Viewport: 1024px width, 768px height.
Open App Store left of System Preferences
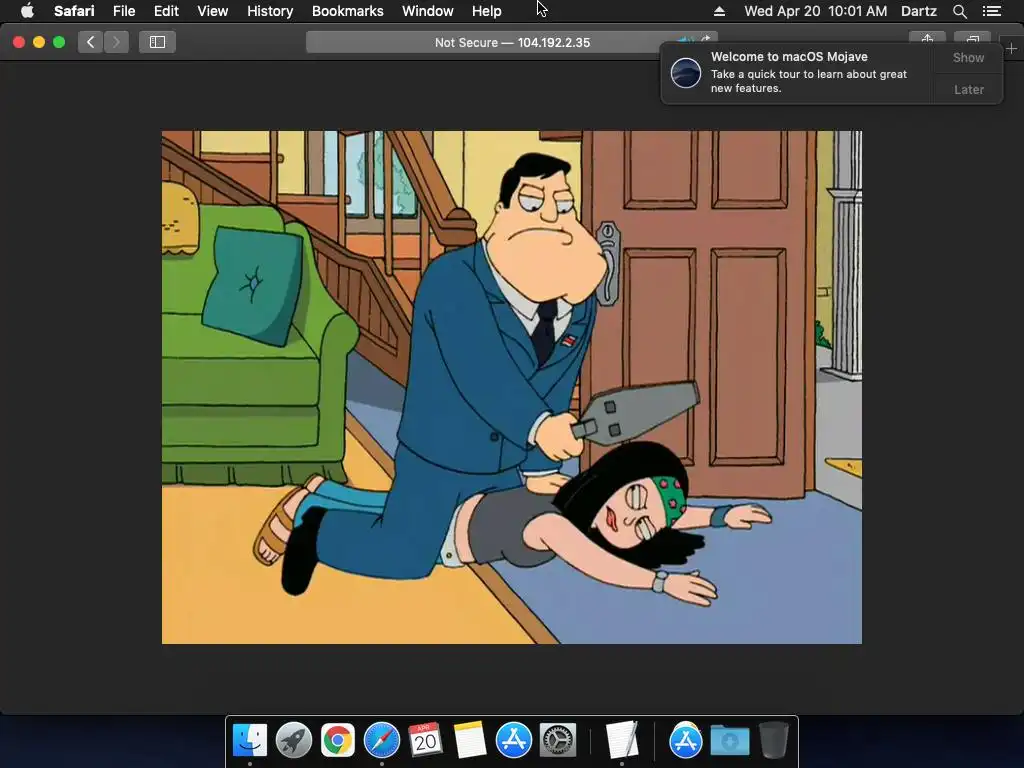[513, 741]
